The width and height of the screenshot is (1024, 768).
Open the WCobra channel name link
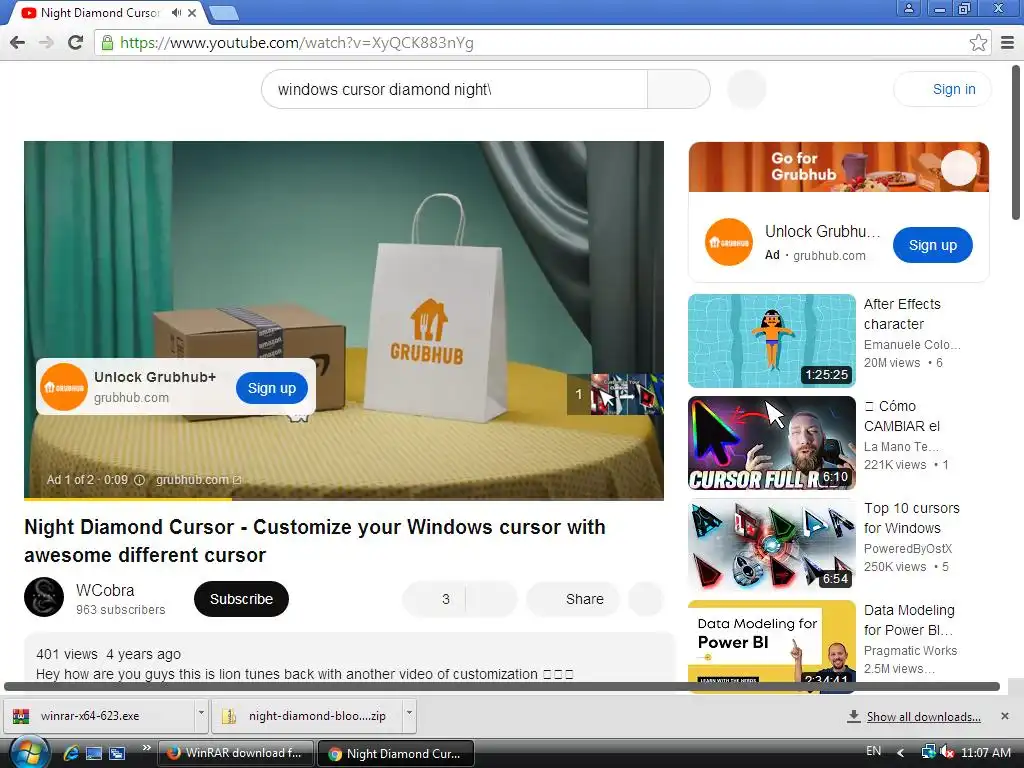pyautogui.click(x=105, y=590)
